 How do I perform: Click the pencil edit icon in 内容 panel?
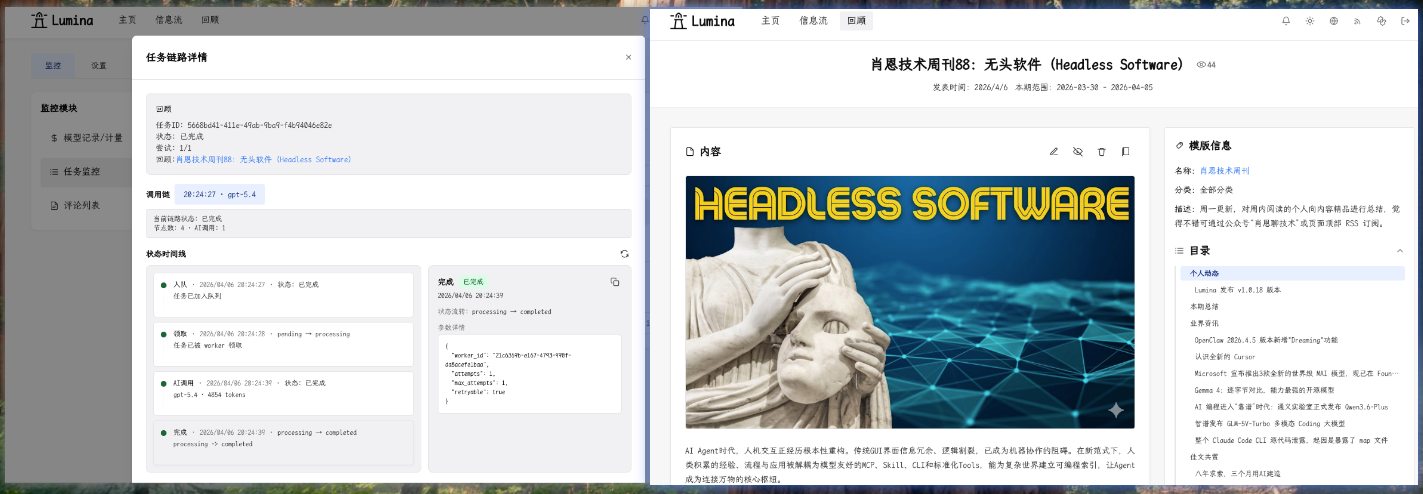[x=1053, y=152]
